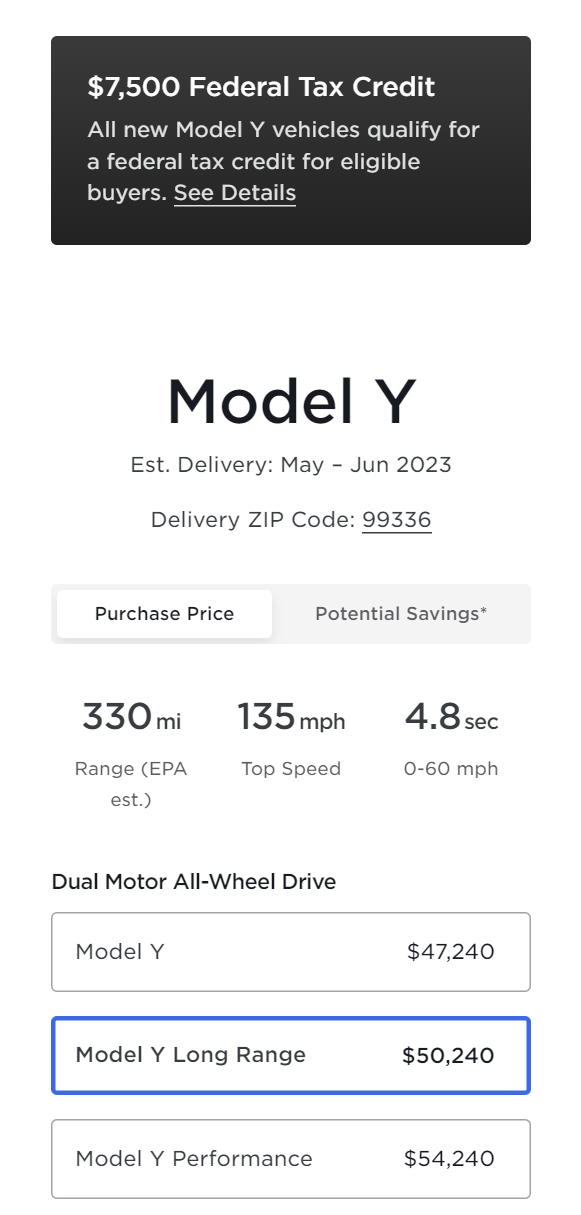Click the $50,240 Long Range price
The height and width of the screenshot is (1215, 581).
[x=448, y=1056]
